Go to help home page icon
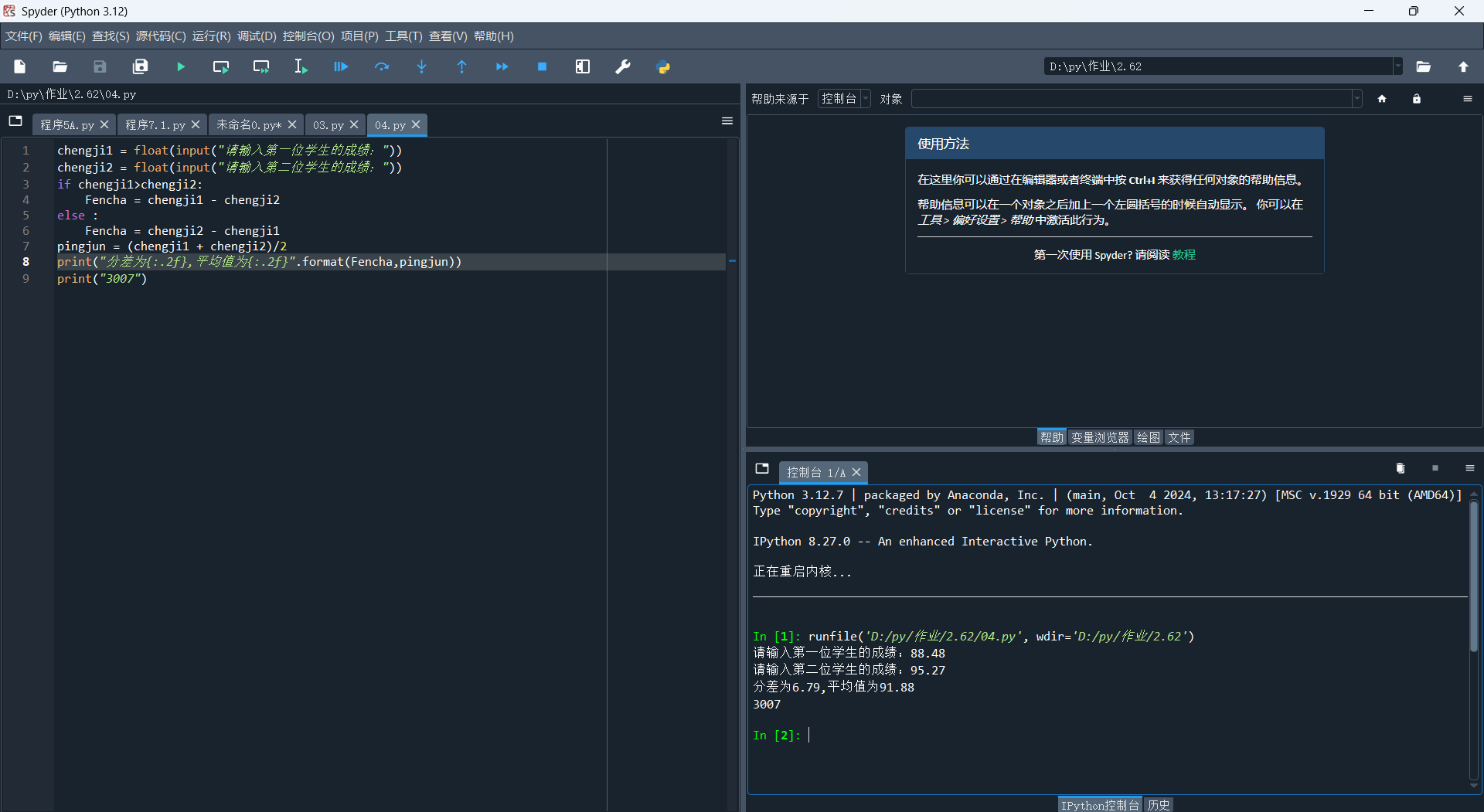Image resolution: width=1484 pixels, height=812 pixels. [x=1382, y=99]
